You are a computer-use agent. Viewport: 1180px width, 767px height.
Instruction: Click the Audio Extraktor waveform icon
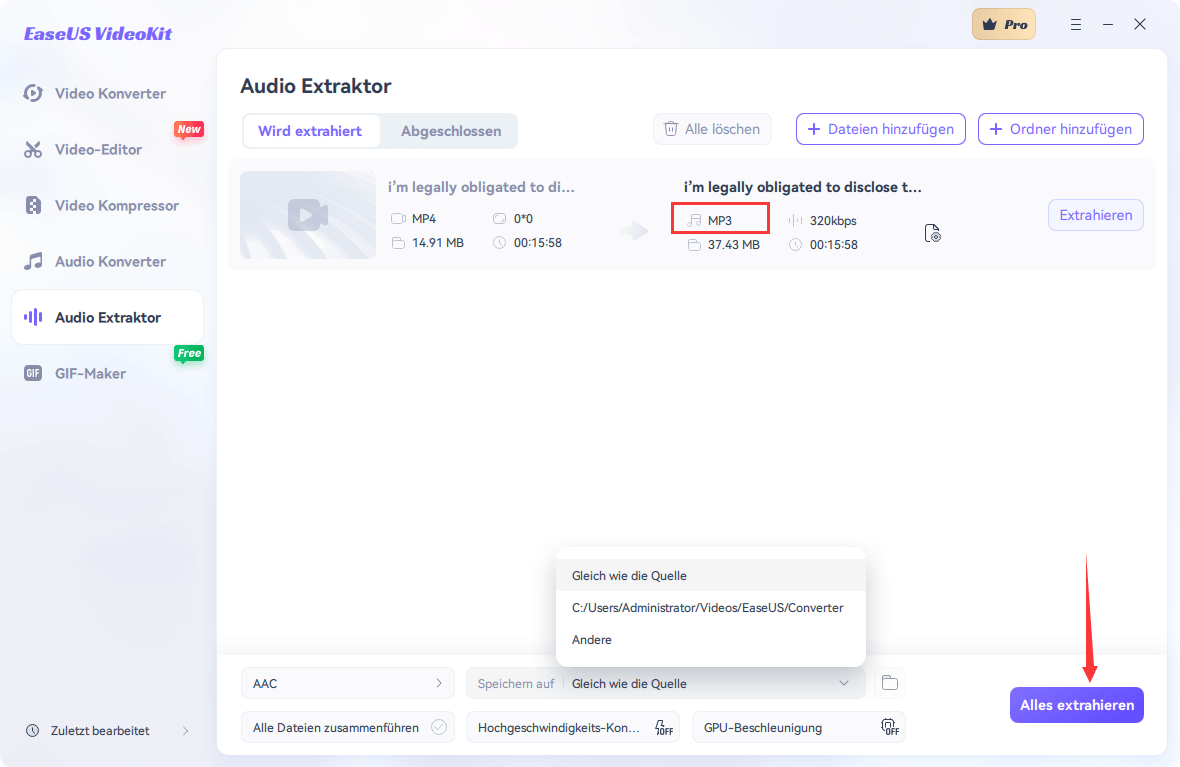pyautogui.click(x=32, y=317)
